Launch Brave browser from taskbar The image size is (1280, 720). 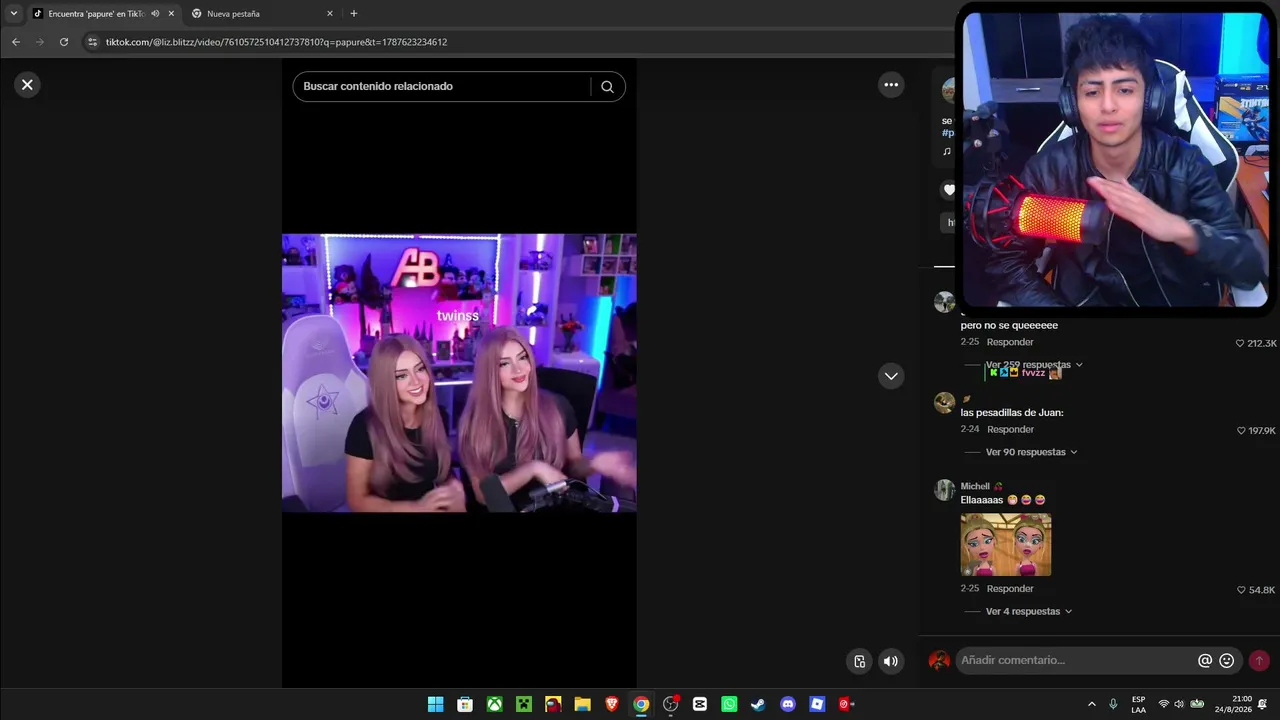[612, 704]
